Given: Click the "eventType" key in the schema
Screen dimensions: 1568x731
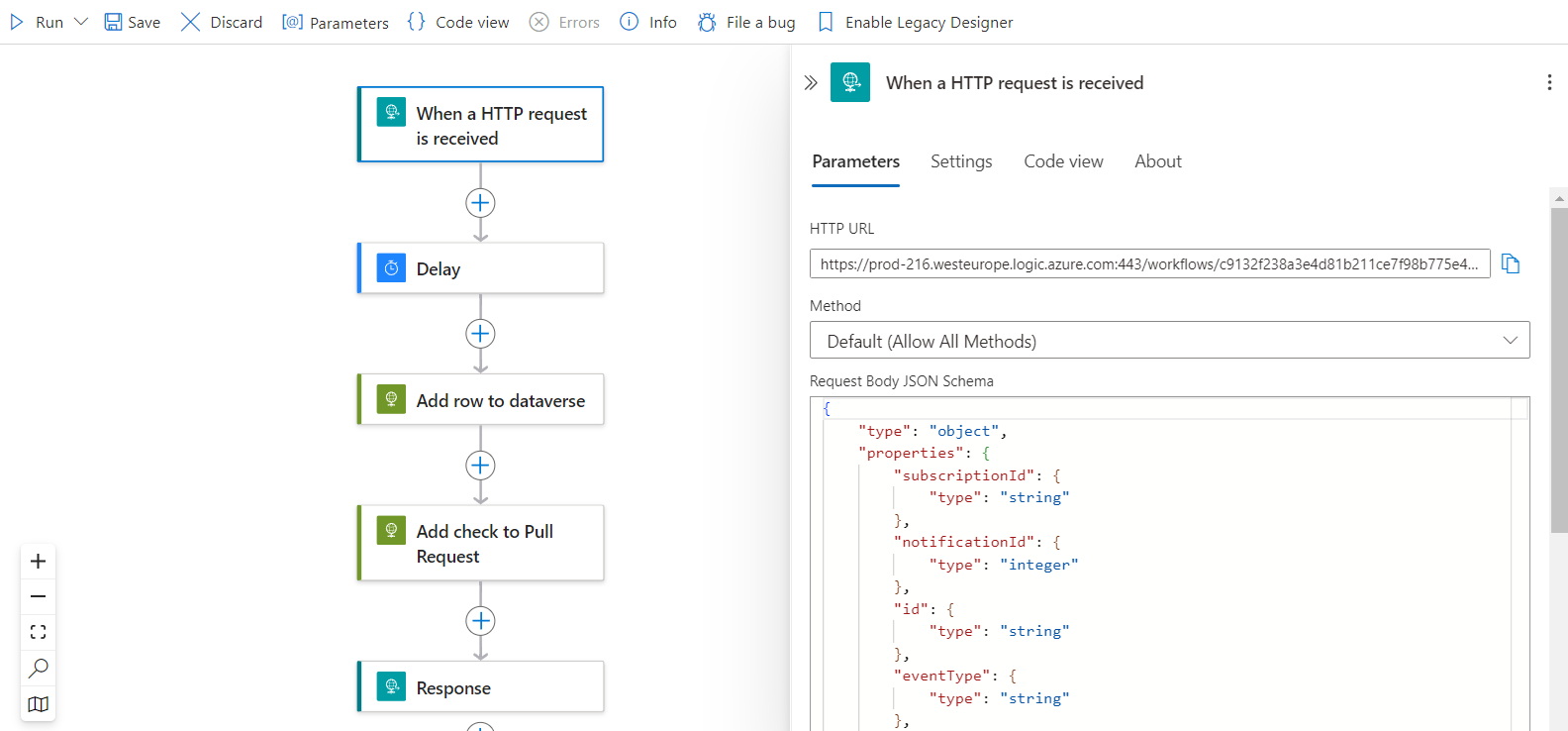Looking at the screenshot, I should coord(942,676).
